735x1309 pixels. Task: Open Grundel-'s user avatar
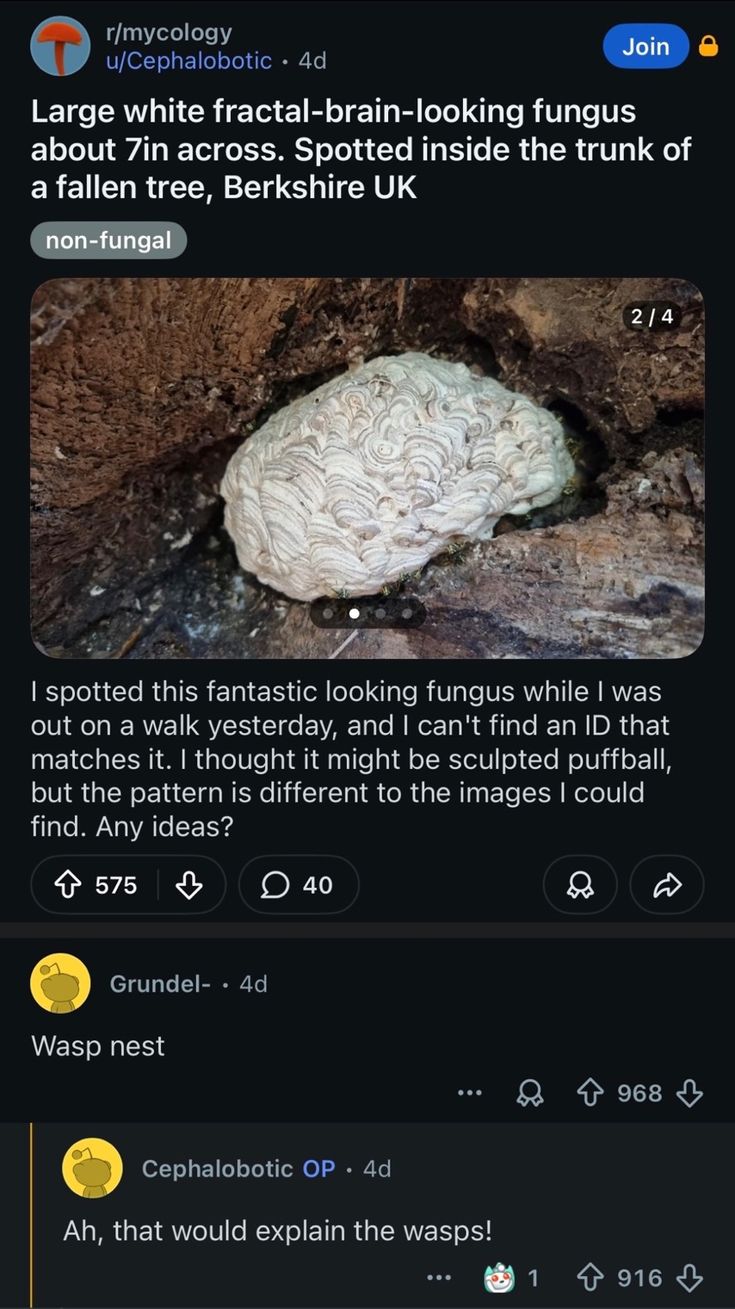pos(61,984)
